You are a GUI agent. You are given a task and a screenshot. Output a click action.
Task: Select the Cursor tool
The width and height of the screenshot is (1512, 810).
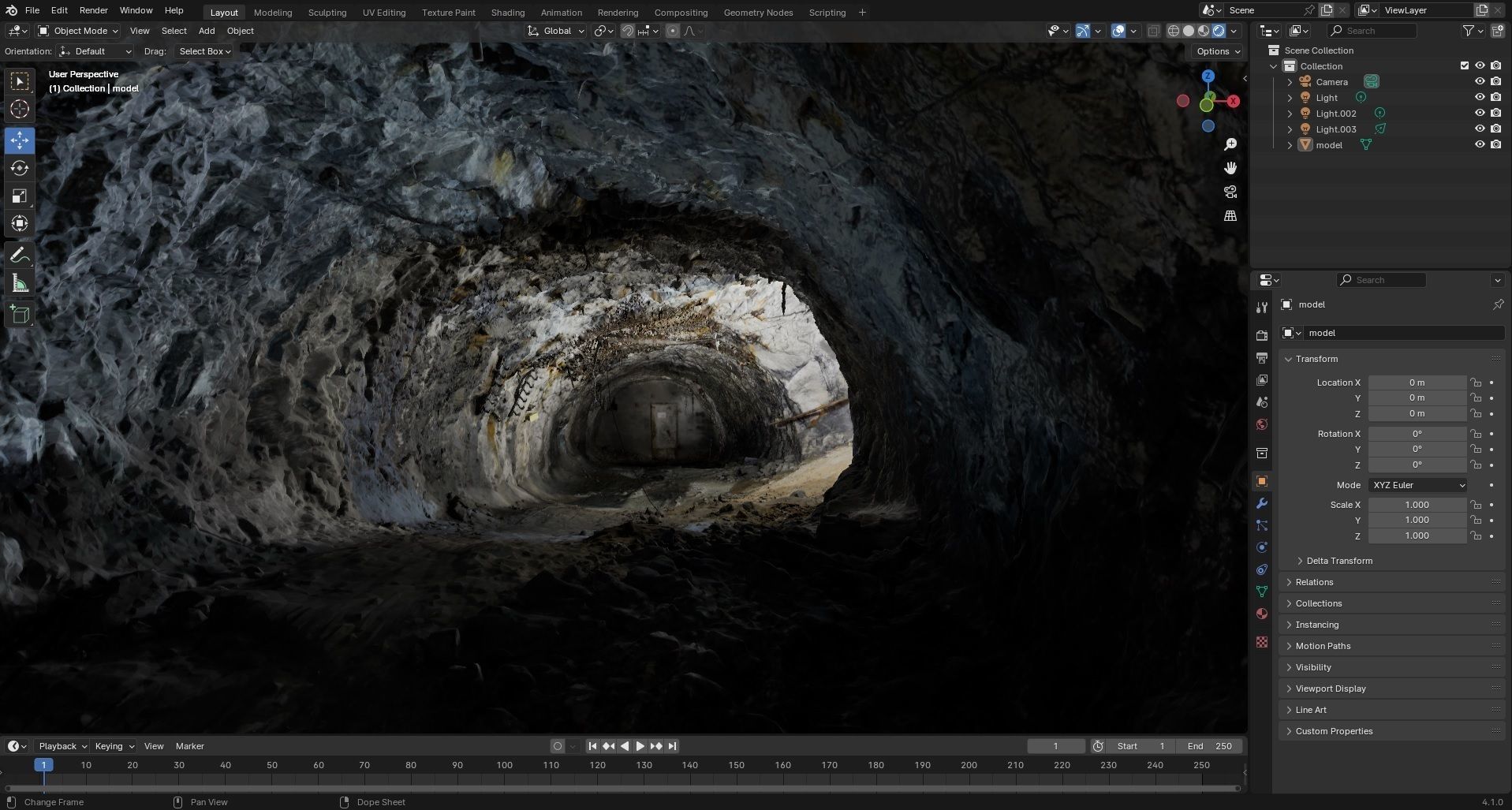pyautogui.click(x=20, y=109)
